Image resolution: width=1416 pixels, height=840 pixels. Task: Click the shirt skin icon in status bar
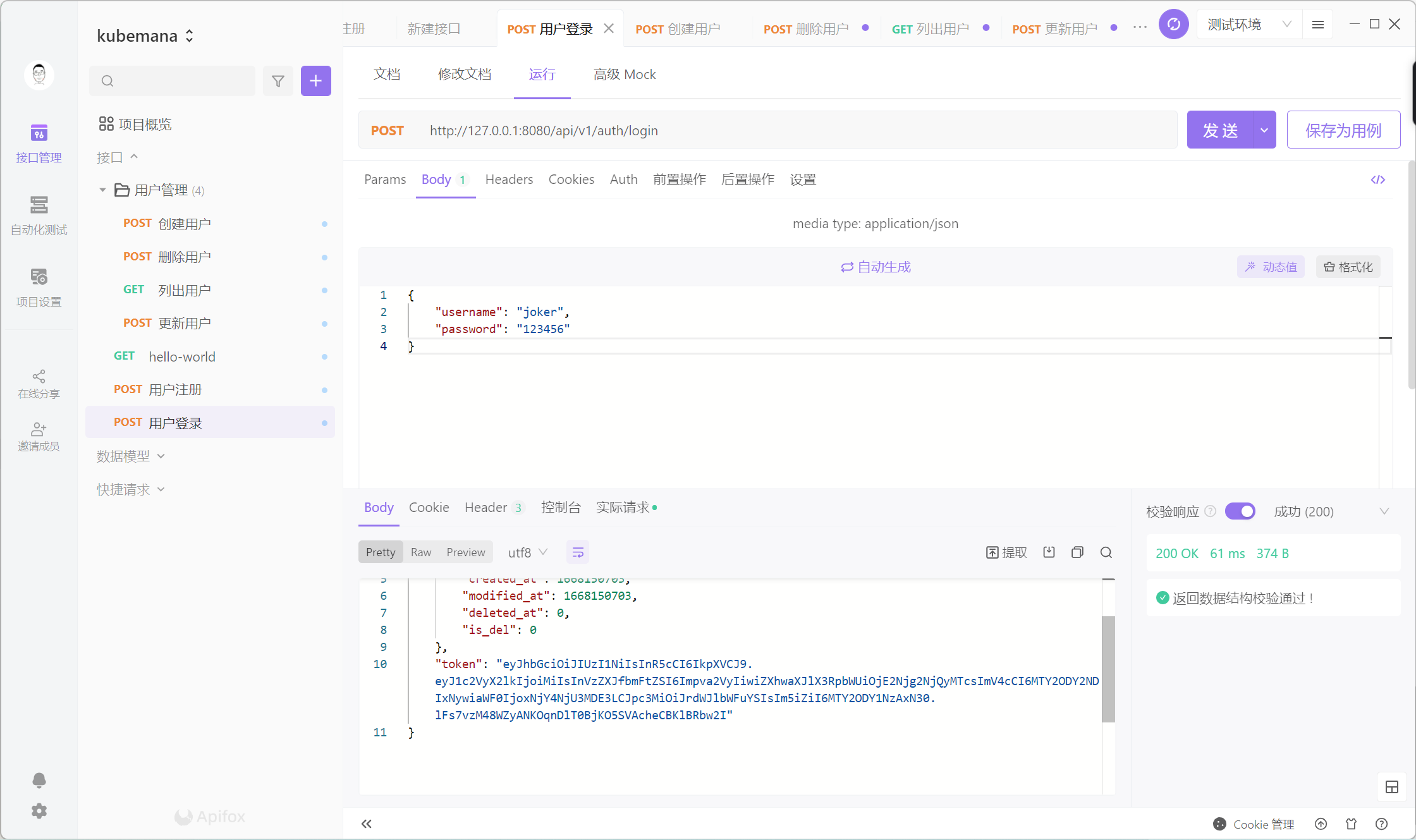point(1352,824)
